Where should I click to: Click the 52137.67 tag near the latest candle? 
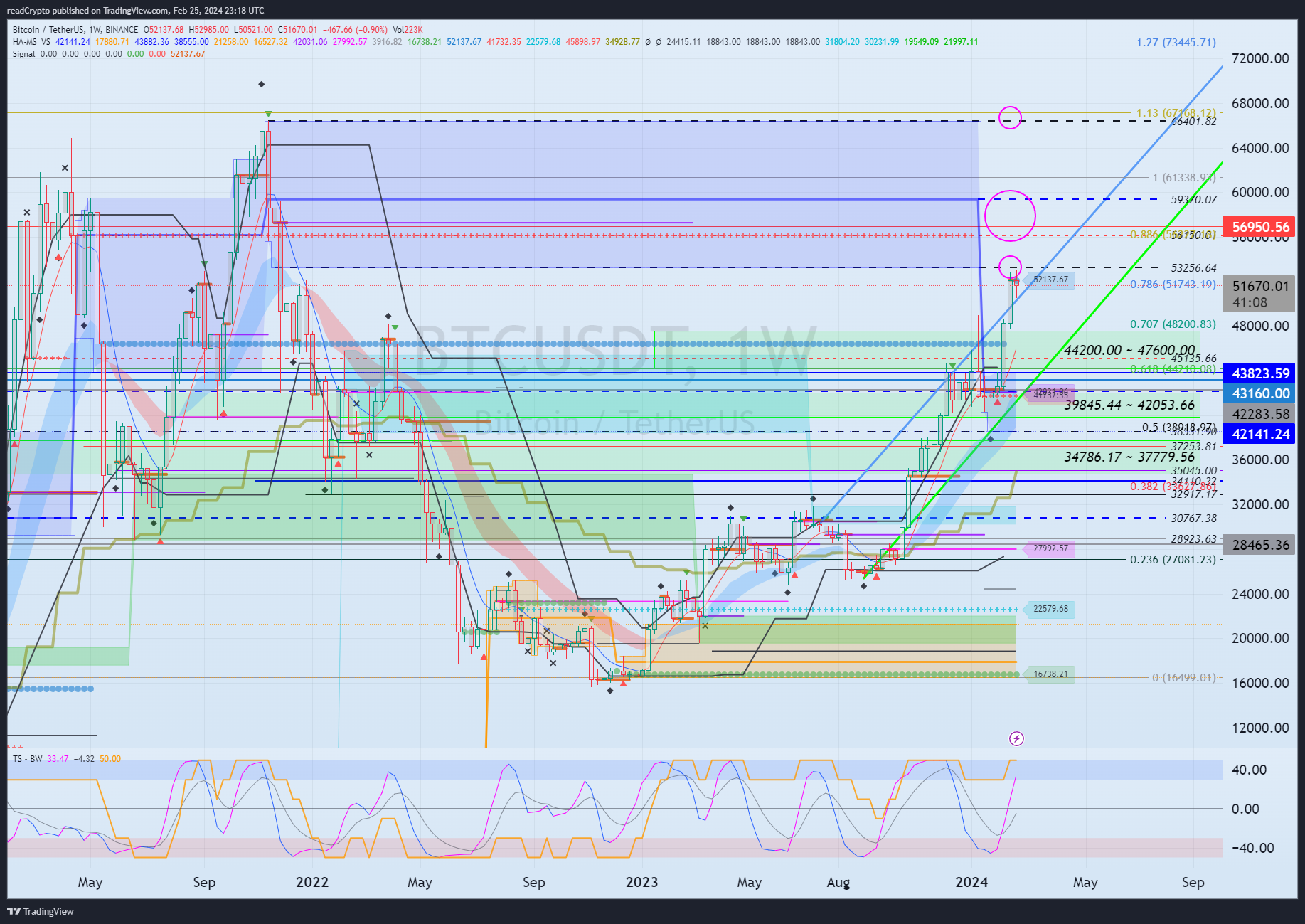1050,280
